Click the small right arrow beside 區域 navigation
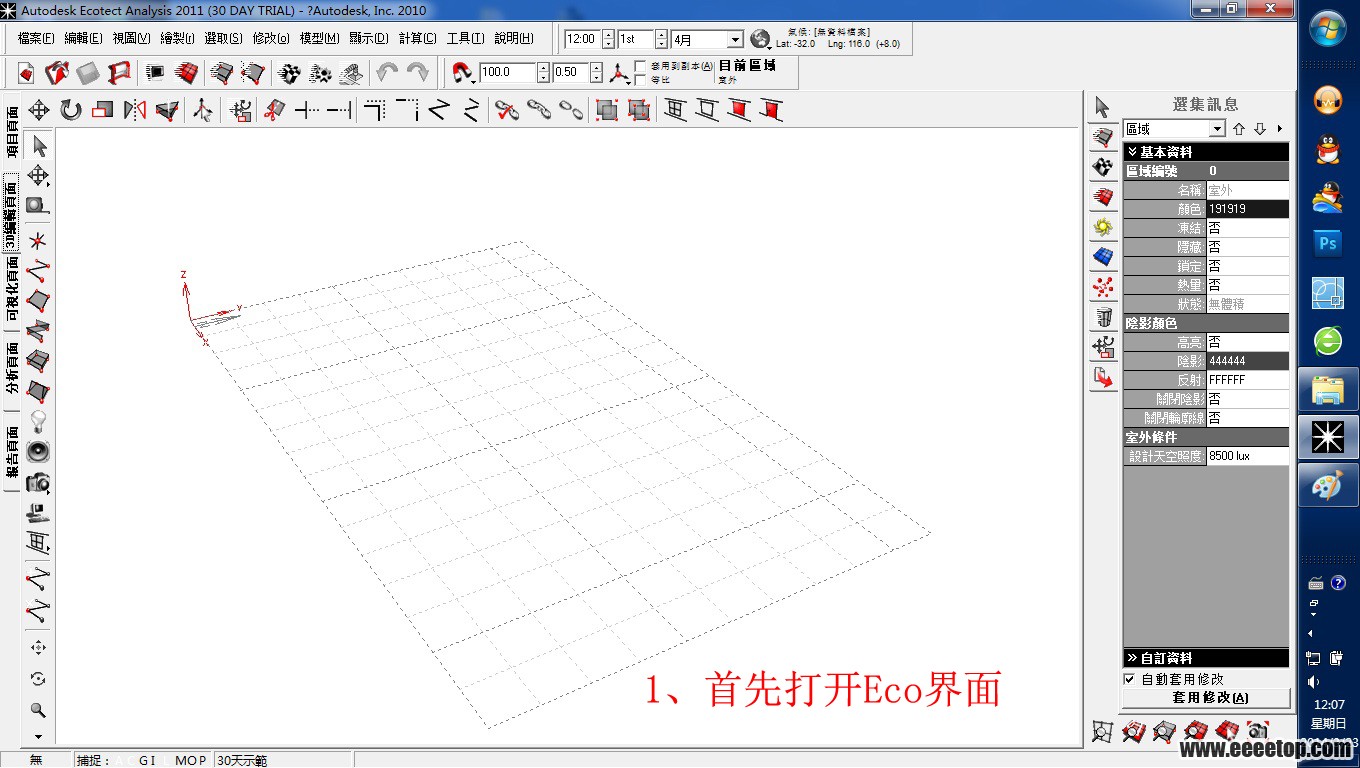 (1280, 129)
